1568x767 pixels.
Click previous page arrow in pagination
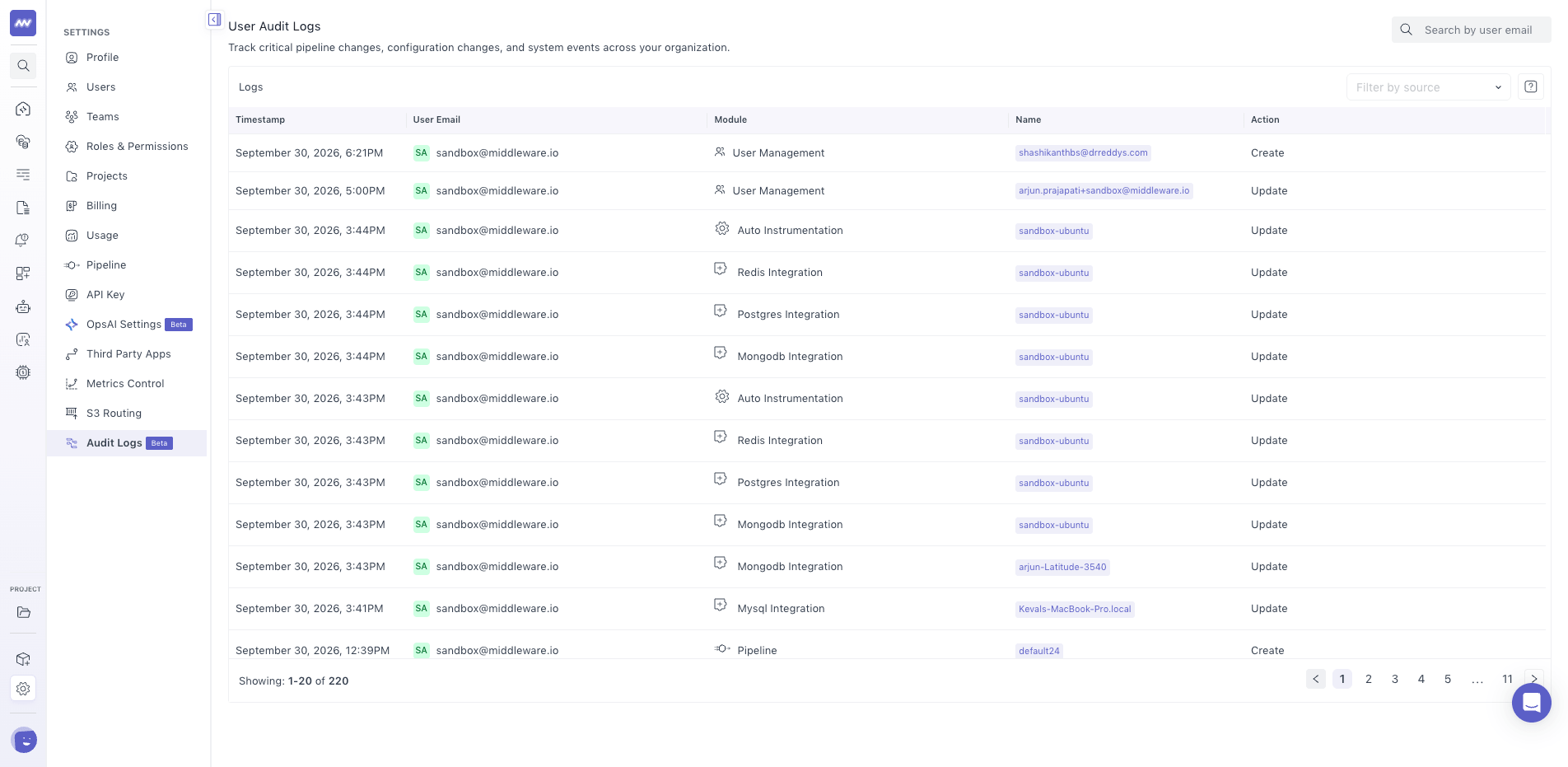pyautogui.click(x=1316, y=679)
